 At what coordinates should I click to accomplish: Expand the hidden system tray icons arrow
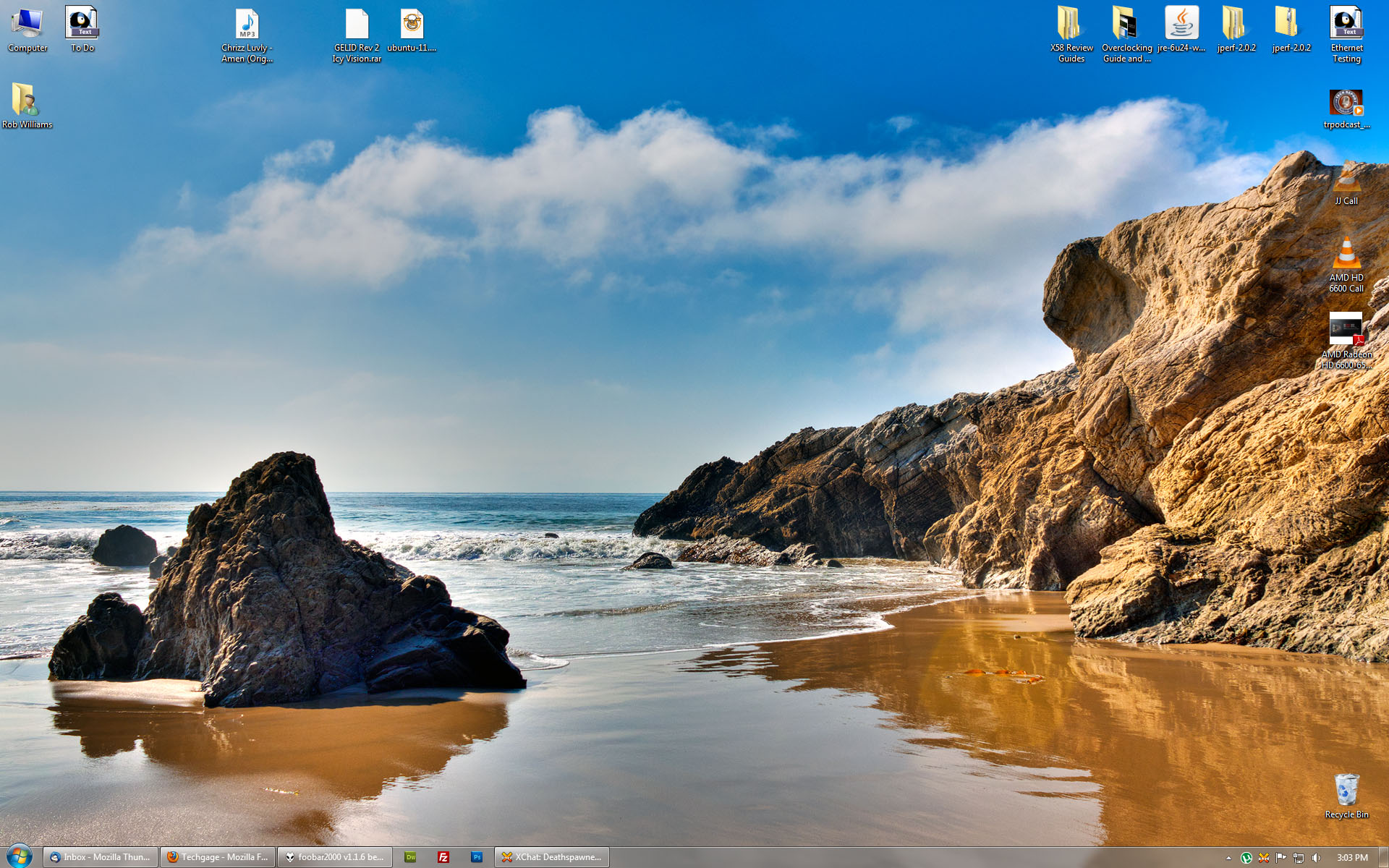coord(1228,858)
